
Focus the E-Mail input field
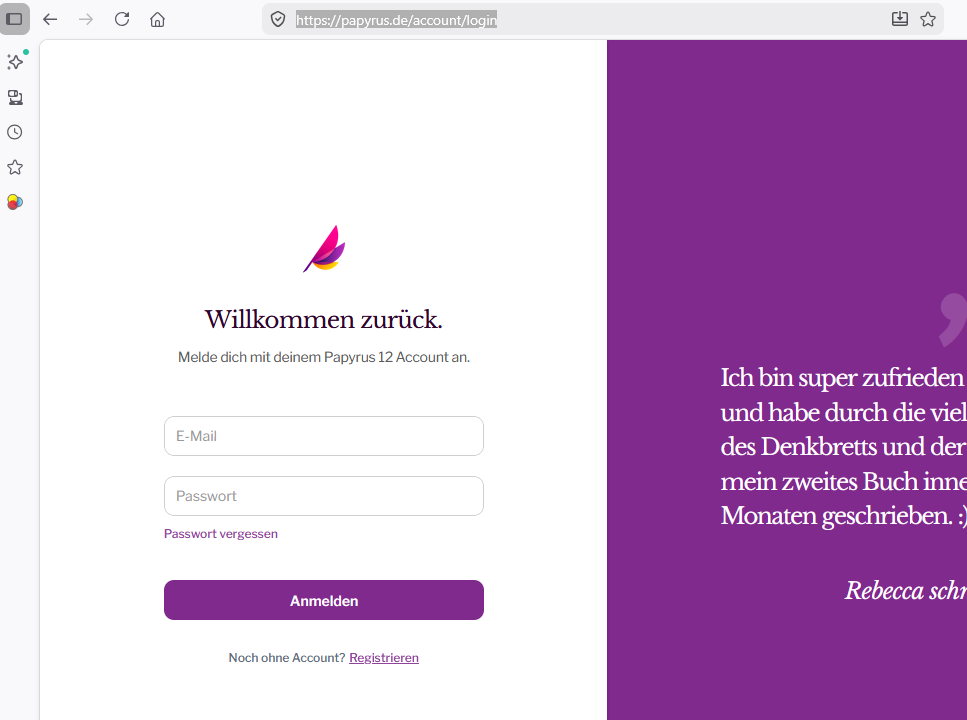click(324, 436)
